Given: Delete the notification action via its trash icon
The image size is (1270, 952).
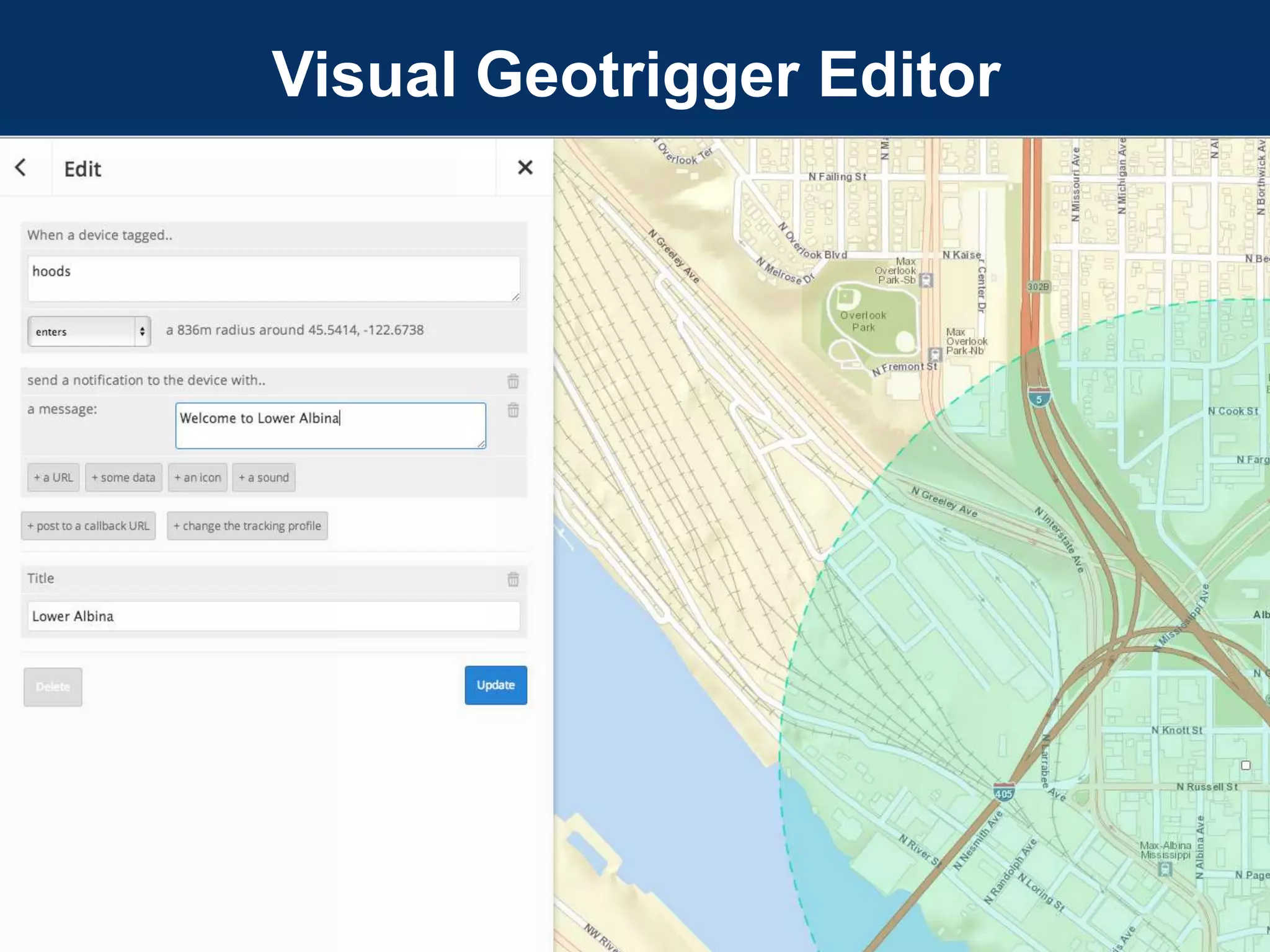Looking at the screenshot, I should pos(513,381).
